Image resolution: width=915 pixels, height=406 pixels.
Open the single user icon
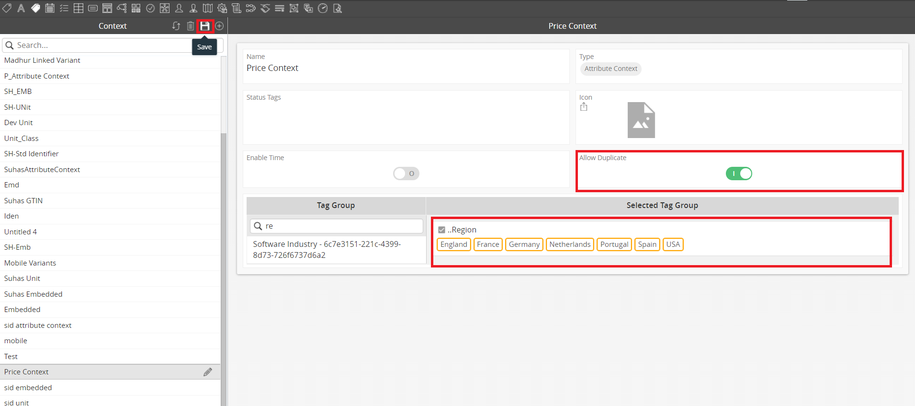pos(179,8)
